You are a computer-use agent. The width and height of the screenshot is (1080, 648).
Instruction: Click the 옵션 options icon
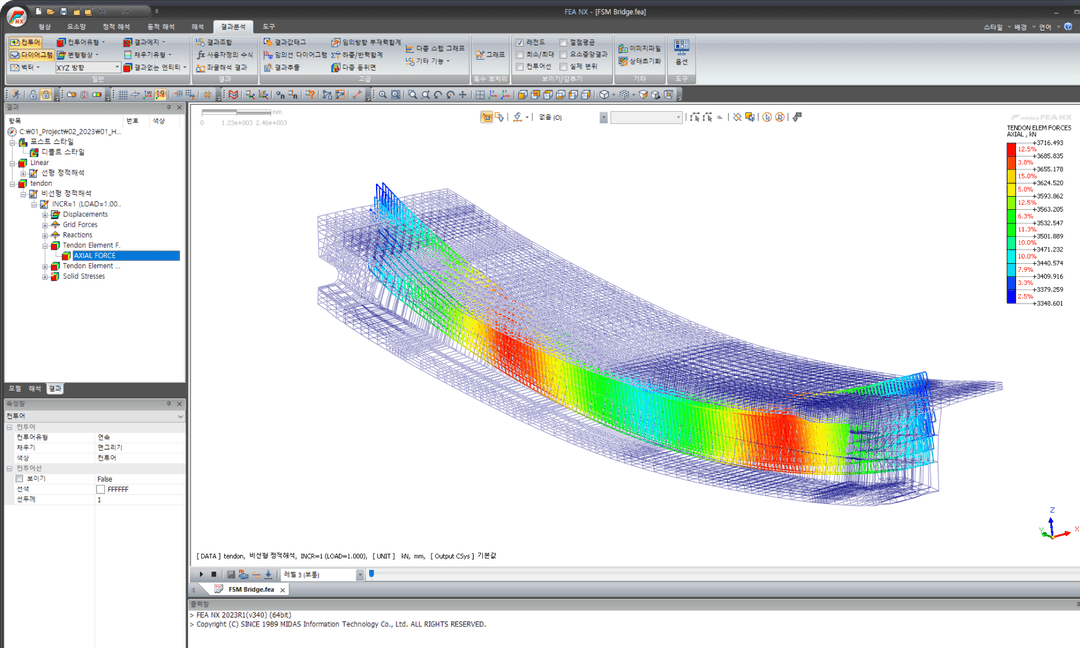tap(681, 52)
